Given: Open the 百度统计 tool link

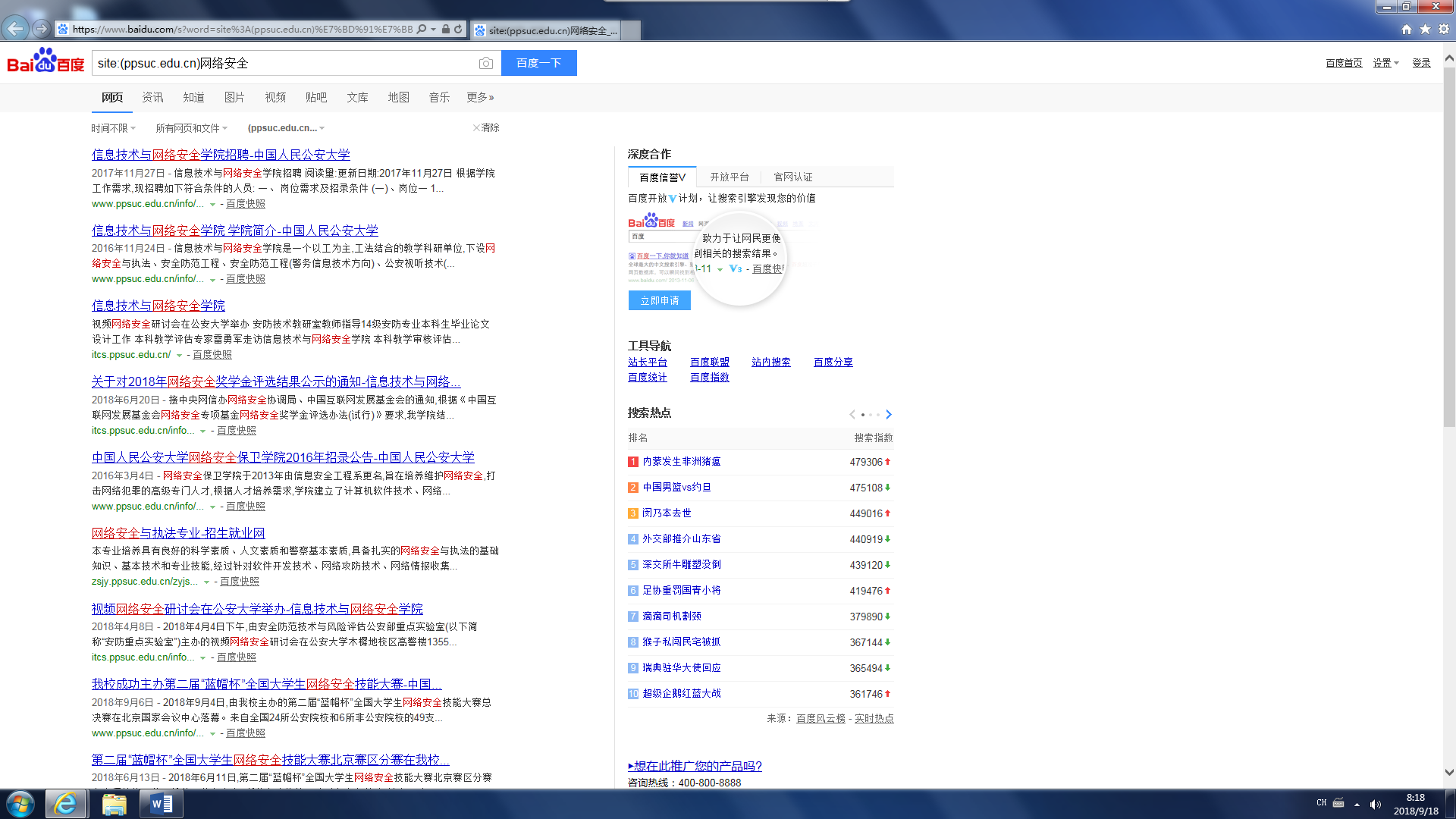Looking at the screenshot, I should pyautogui.click(x=648, y=377).
